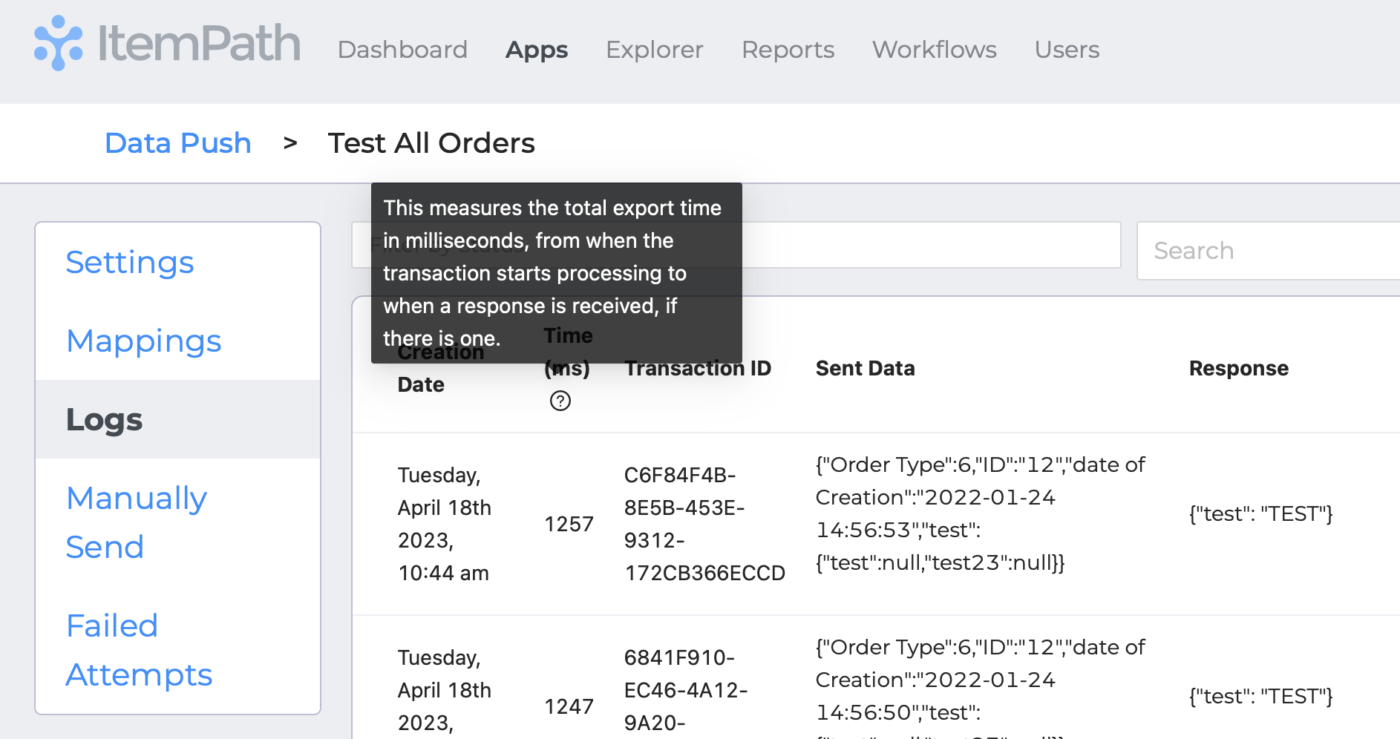Click the first row's TEST response
Image resolution: width=1400 pixels, height=739 pixels.
pos(1261,514)
